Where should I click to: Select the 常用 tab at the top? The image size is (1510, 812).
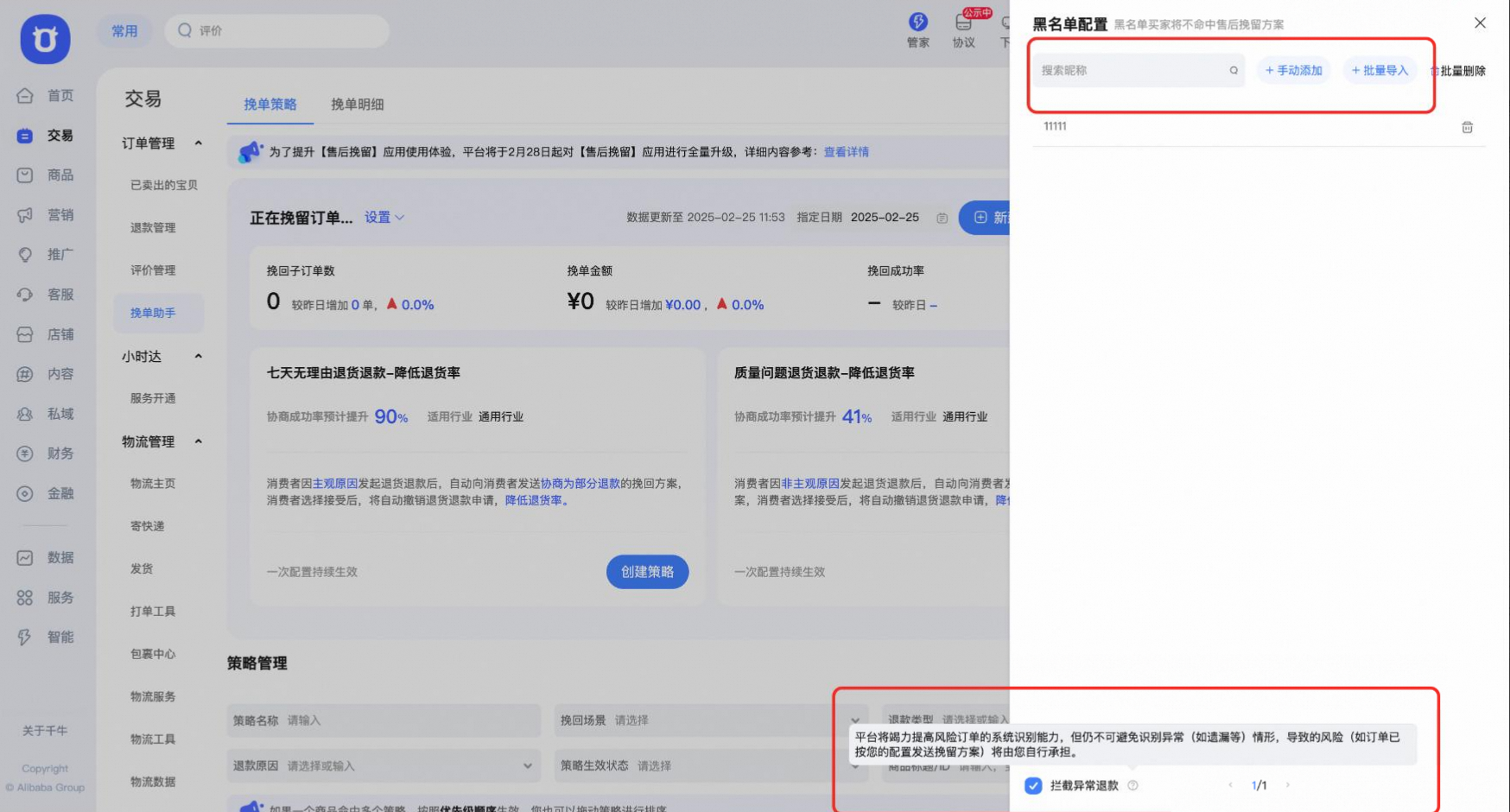(x=124, y=30)
